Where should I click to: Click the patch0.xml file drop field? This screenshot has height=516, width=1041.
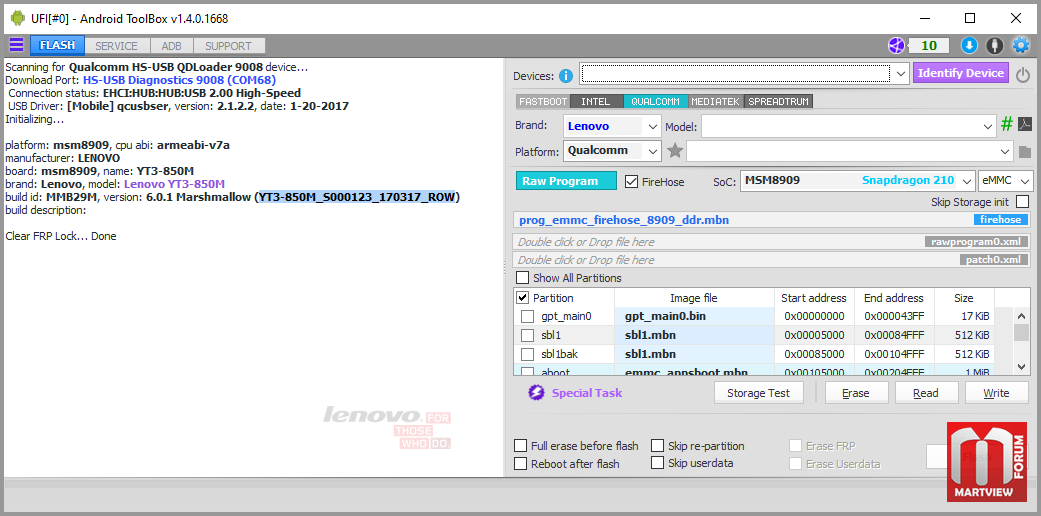(x=773, y=260)
